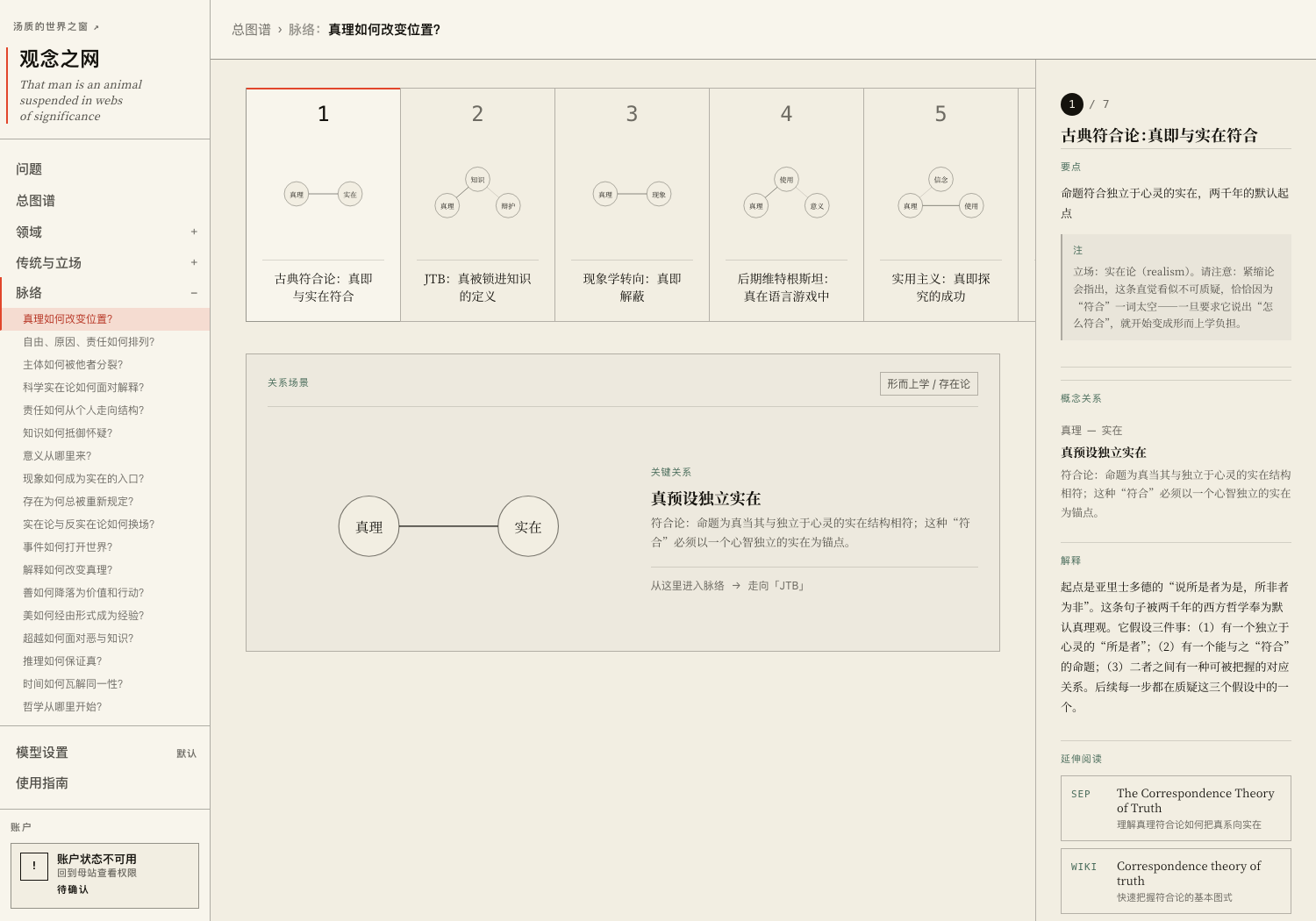
Task: Select 主体如何被他者分裂? thread
Action: click(x=105, y=365)
